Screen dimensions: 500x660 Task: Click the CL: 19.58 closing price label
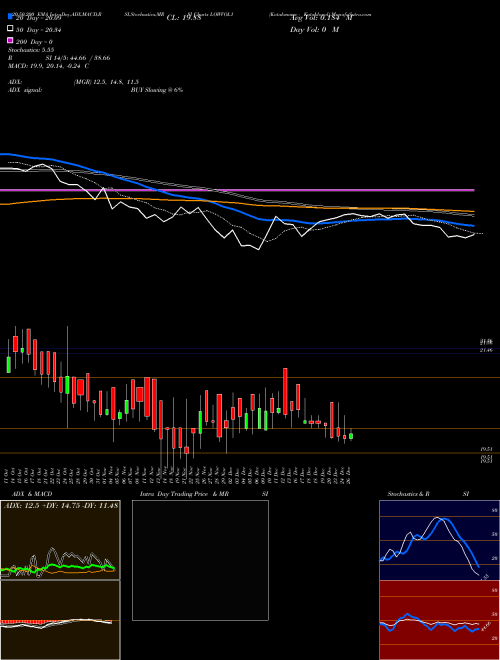[x=185, y=18]
